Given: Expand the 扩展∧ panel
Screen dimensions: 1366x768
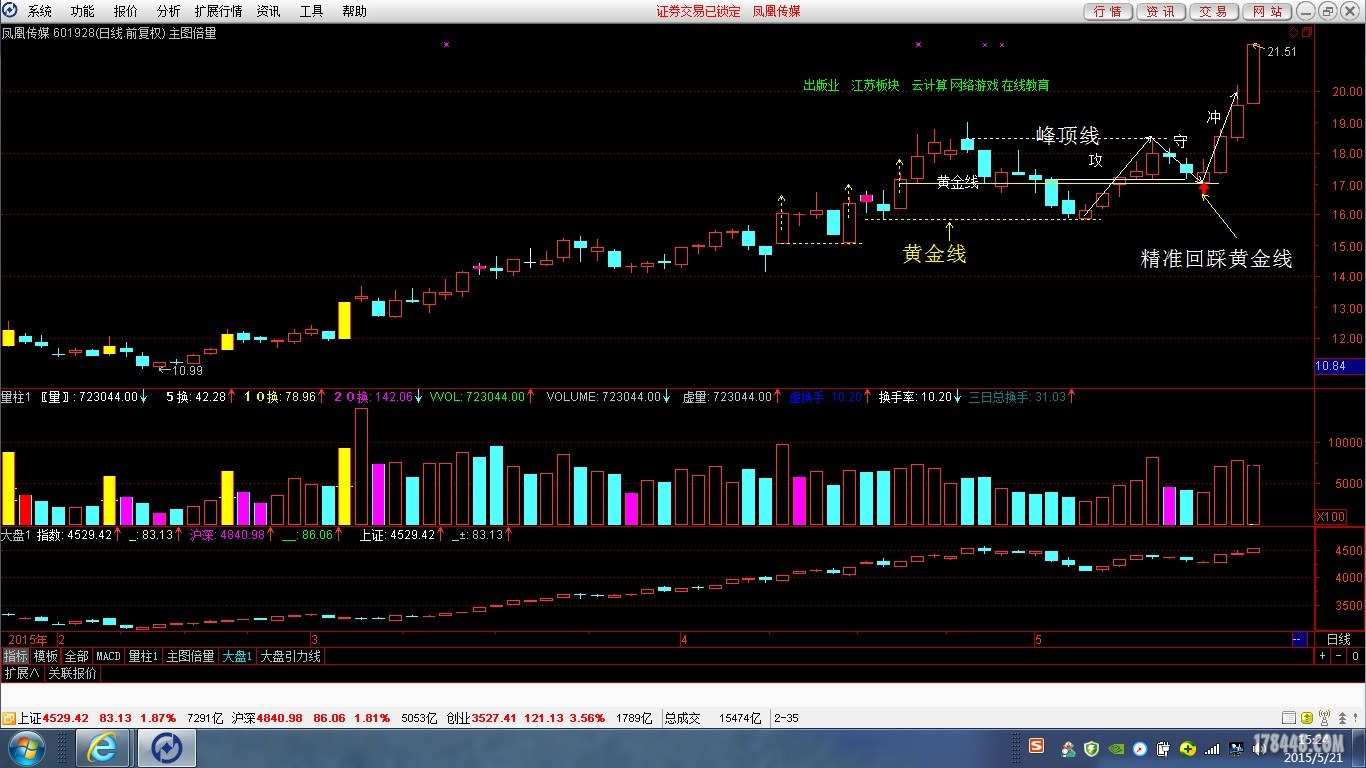Looking at the screenshot, I should coord(22,673).
